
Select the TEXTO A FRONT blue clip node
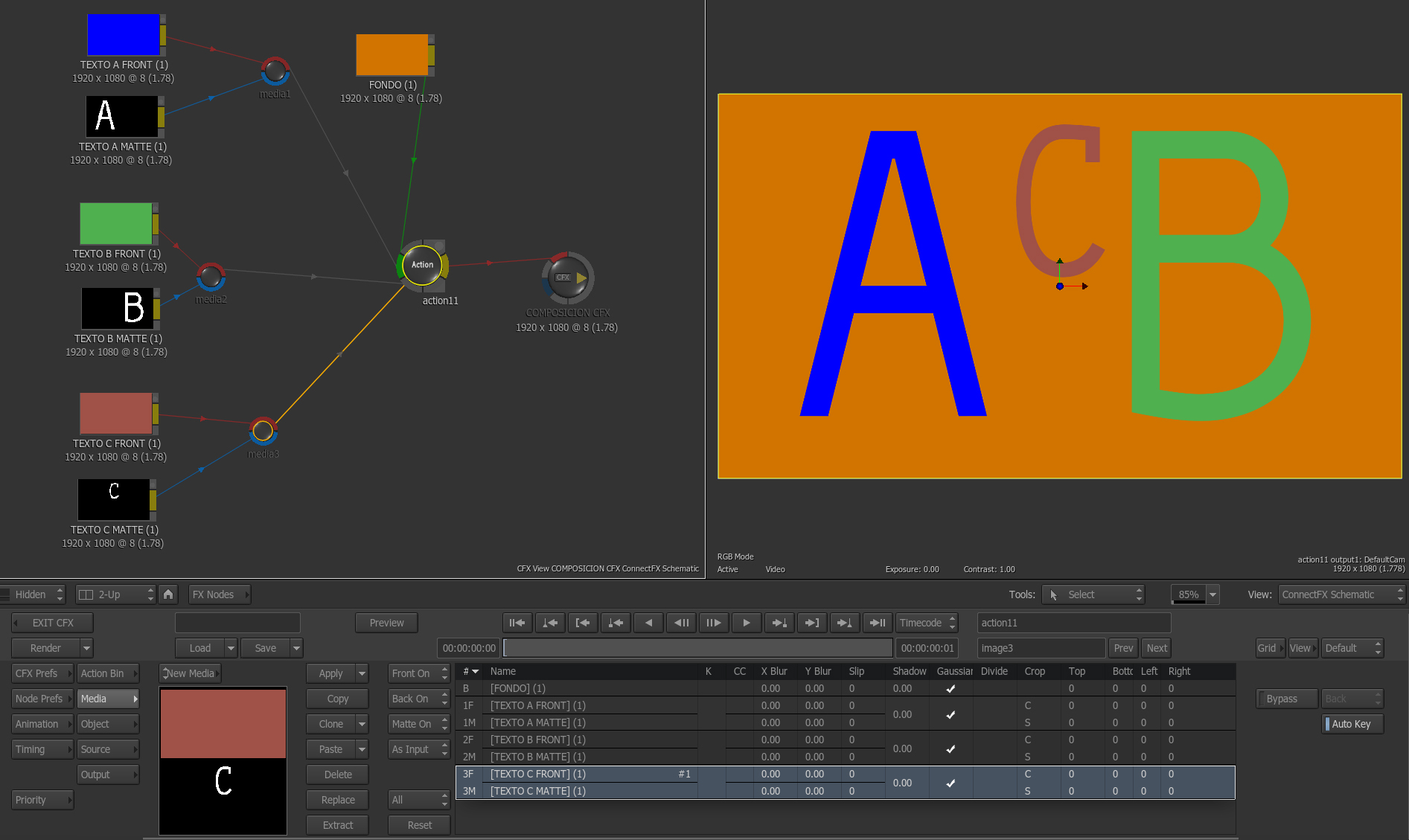pos(124,34)
